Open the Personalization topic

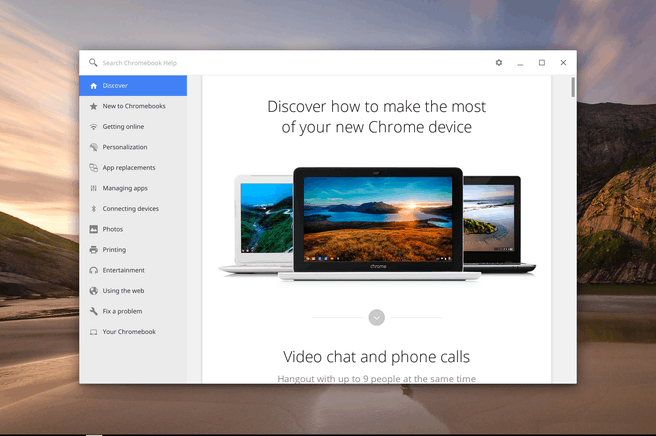pyautogui.click(x=133, y=147)
